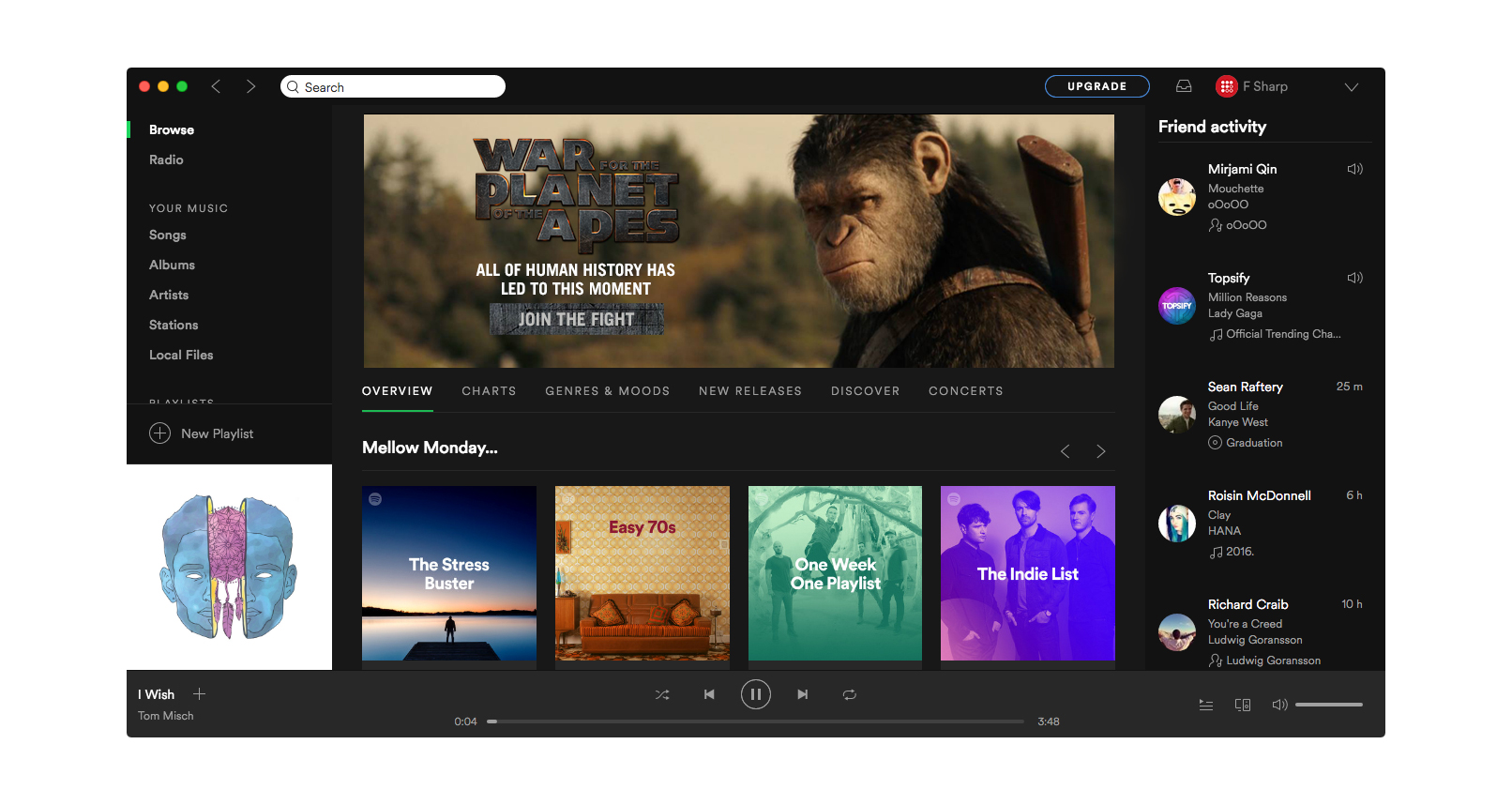This screenshot has height=805, width=1512.
Task: Open the Easy 70s playlist
Action: [643, 573]
